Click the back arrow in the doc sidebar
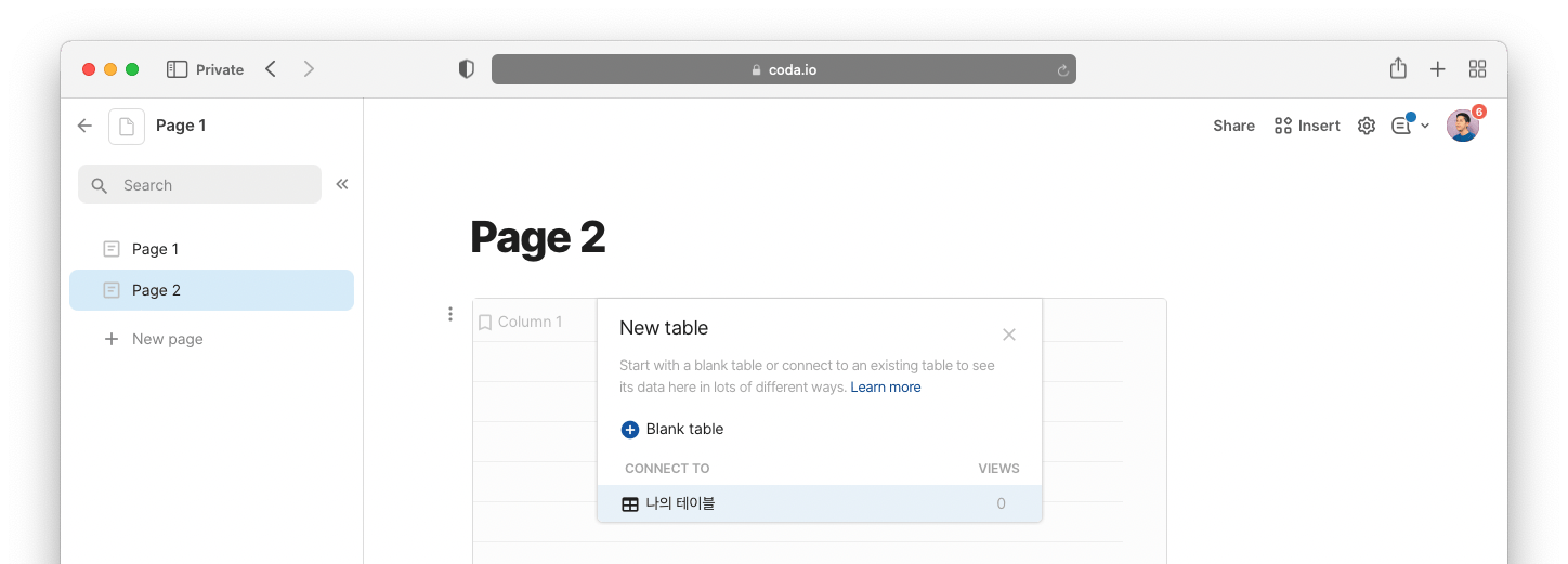Image resolution: width=1568 pixels, height=564 pixels. click(84, 126)
